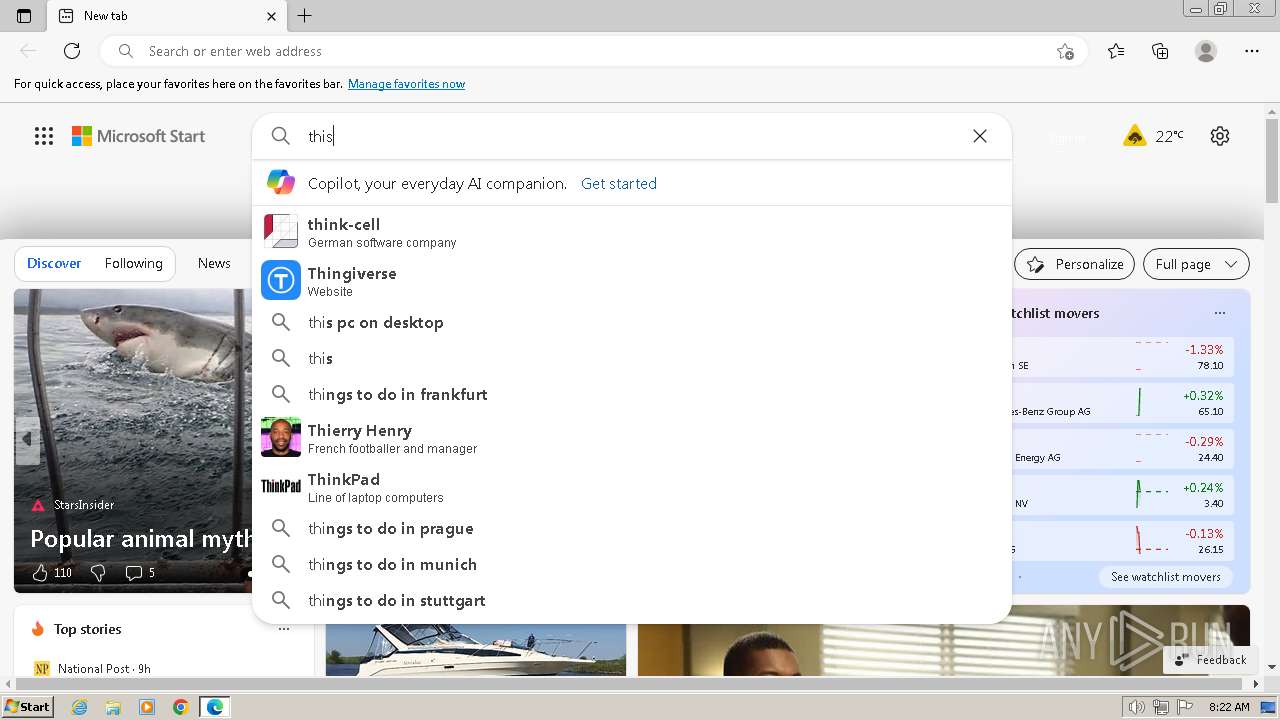Open the NV +0.24% stock row
This screenshot has height=720, width=1280.
1122,495
